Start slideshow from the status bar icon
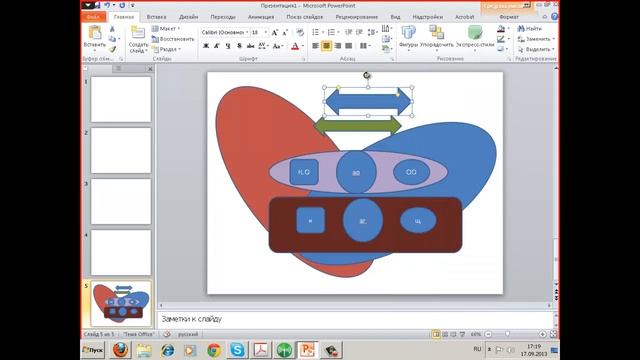The image size is (640, 360). pos(462,334)
